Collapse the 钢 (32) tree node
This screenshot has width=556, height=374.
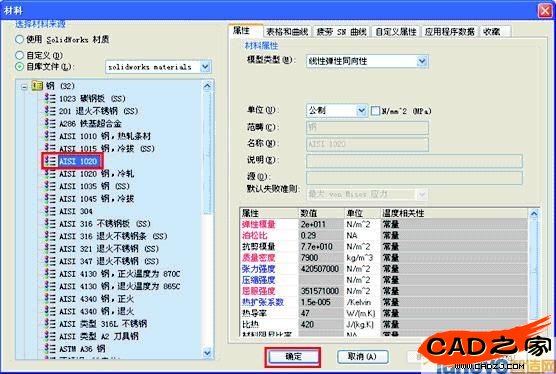click(x=24, y=86)
